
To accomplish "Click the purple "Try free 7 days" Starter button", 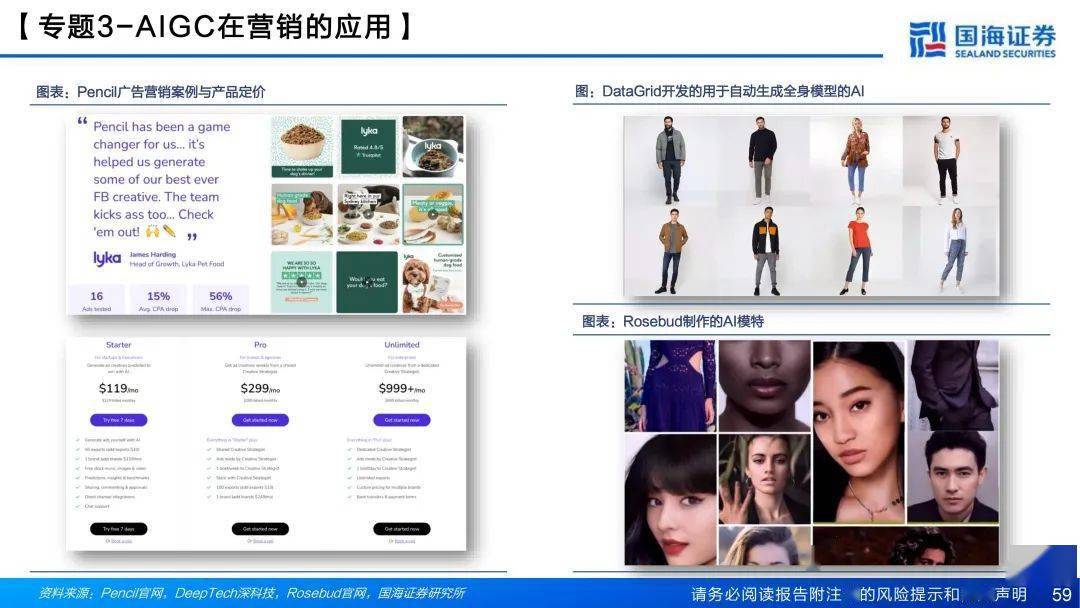I will [x=118, y=420].
